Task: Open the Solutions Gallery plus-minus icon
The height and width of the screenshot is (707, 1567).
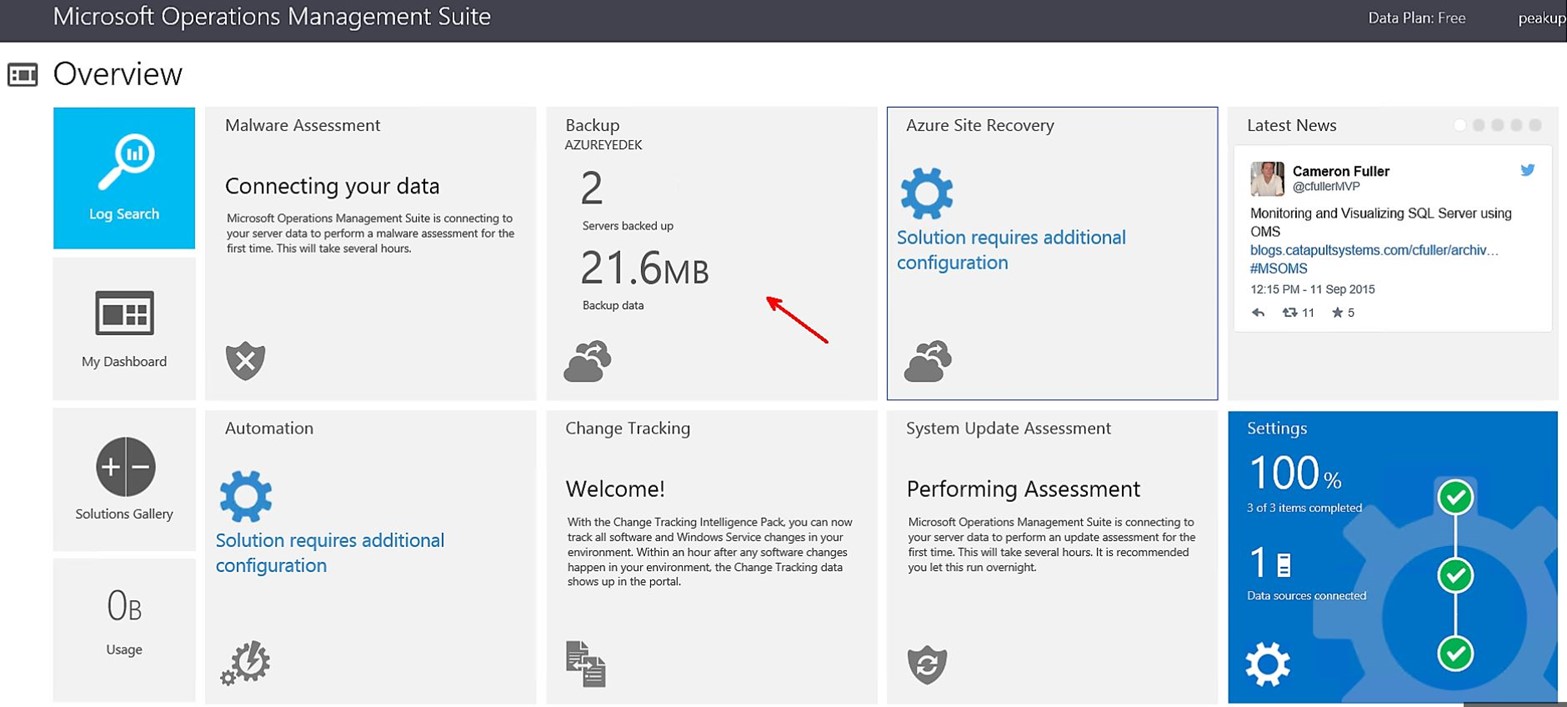Action: coord(125,467)
